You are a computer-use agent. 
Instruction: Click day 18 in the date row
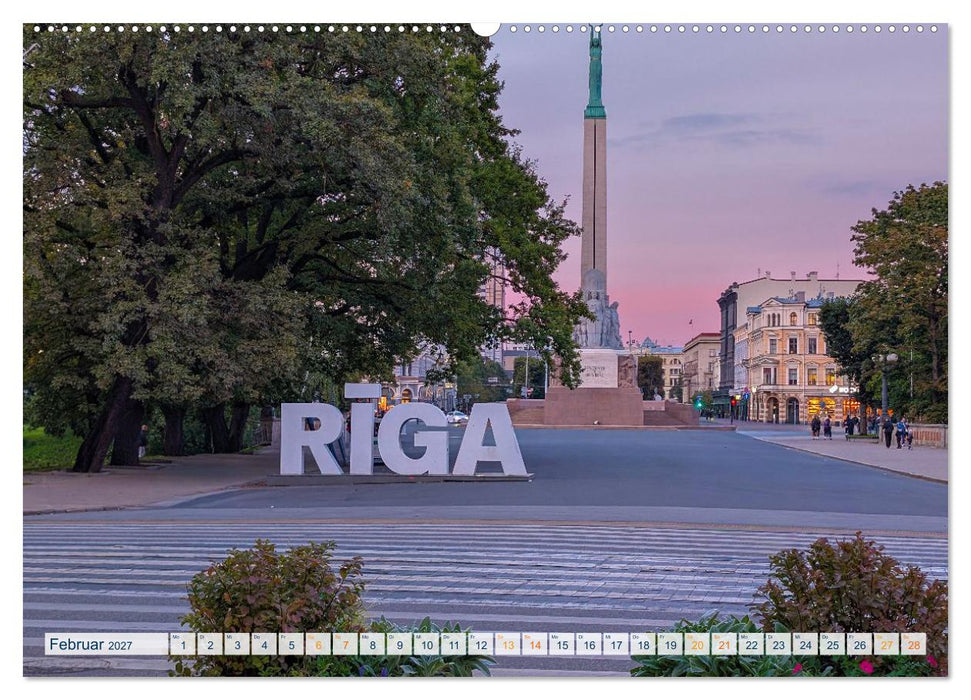(x=643, y=644)
